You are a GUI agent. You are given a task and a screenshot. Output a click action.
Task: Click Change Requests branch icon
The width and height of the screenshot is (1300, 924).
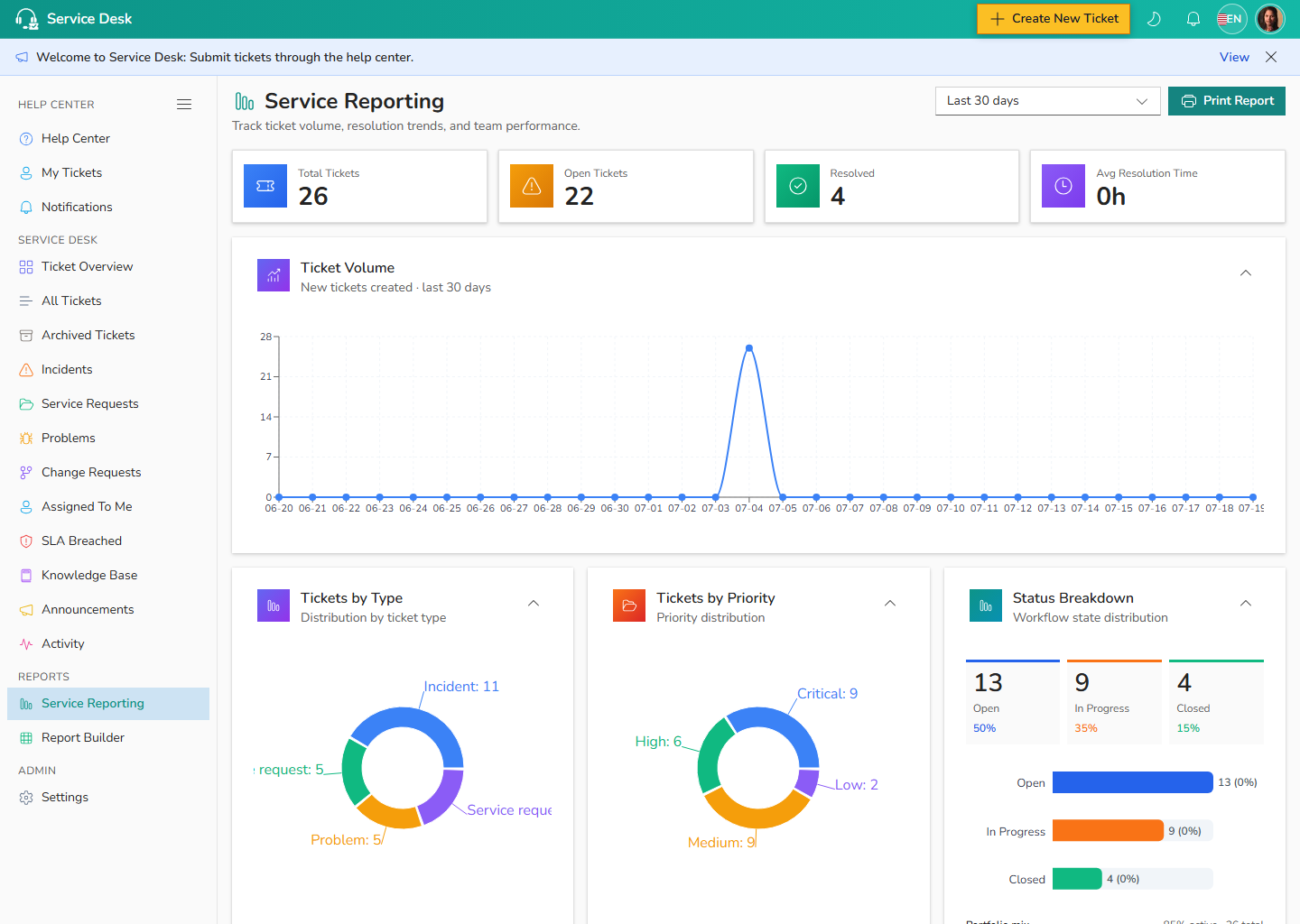pos(26,473)
